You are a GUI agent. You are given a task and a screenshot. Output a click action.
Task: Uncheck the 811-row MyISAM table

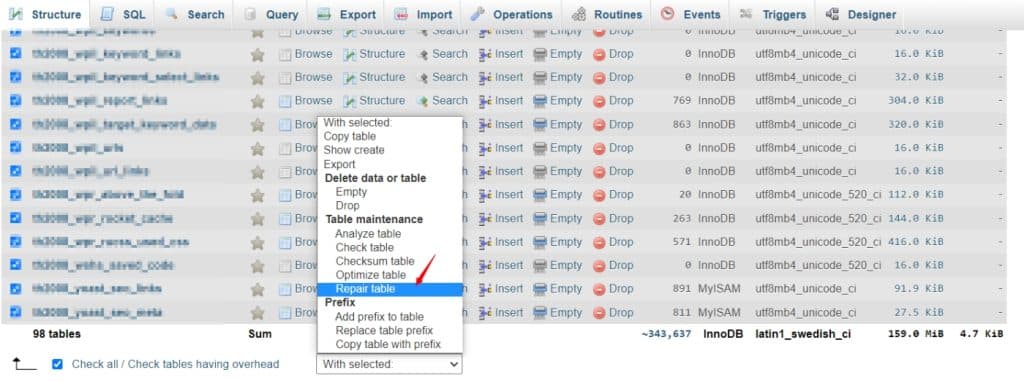[x=16, y=312]
